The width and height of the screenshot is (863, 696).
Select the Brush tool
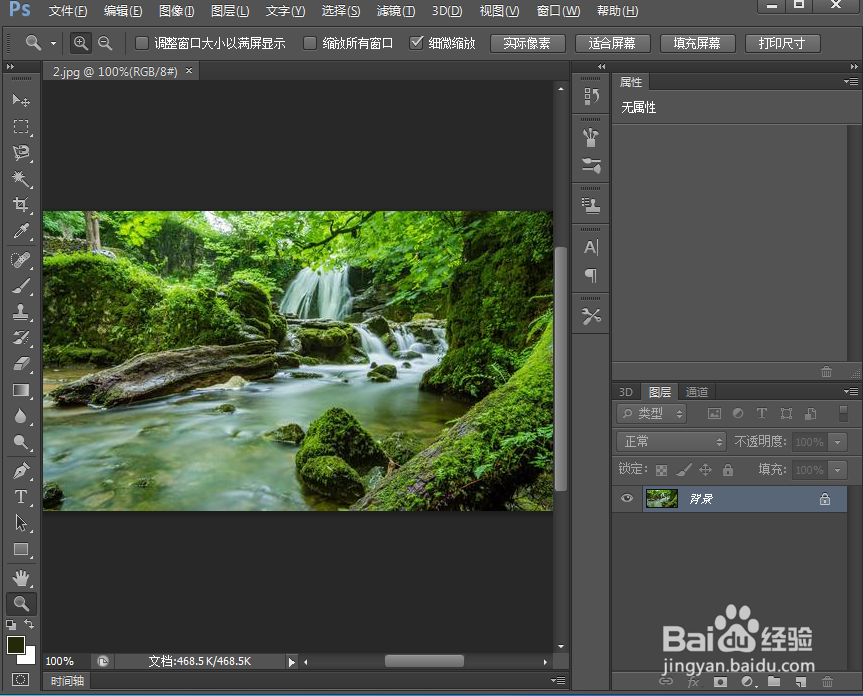tap(21, 286)
